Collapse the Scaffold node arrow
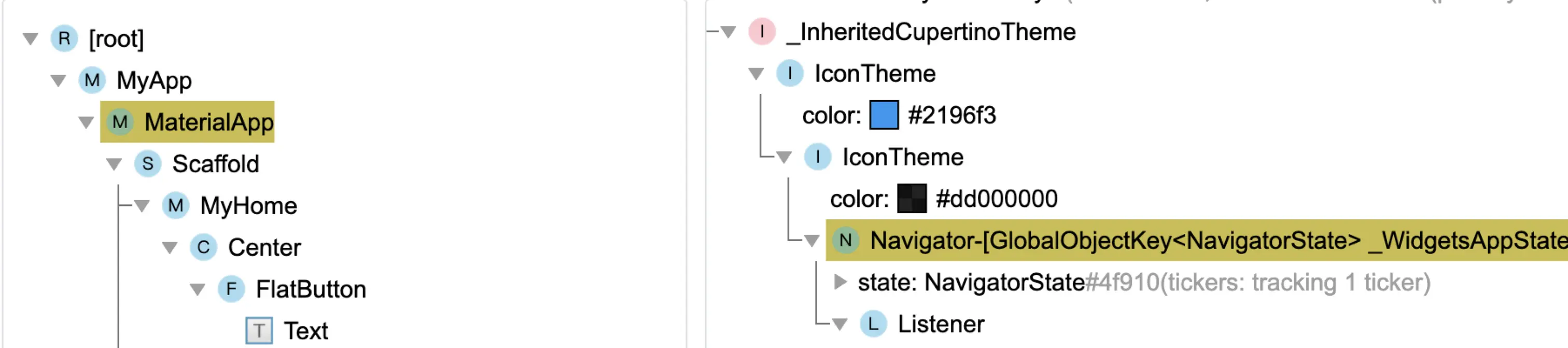1568x348 pixels. (114, 164)
